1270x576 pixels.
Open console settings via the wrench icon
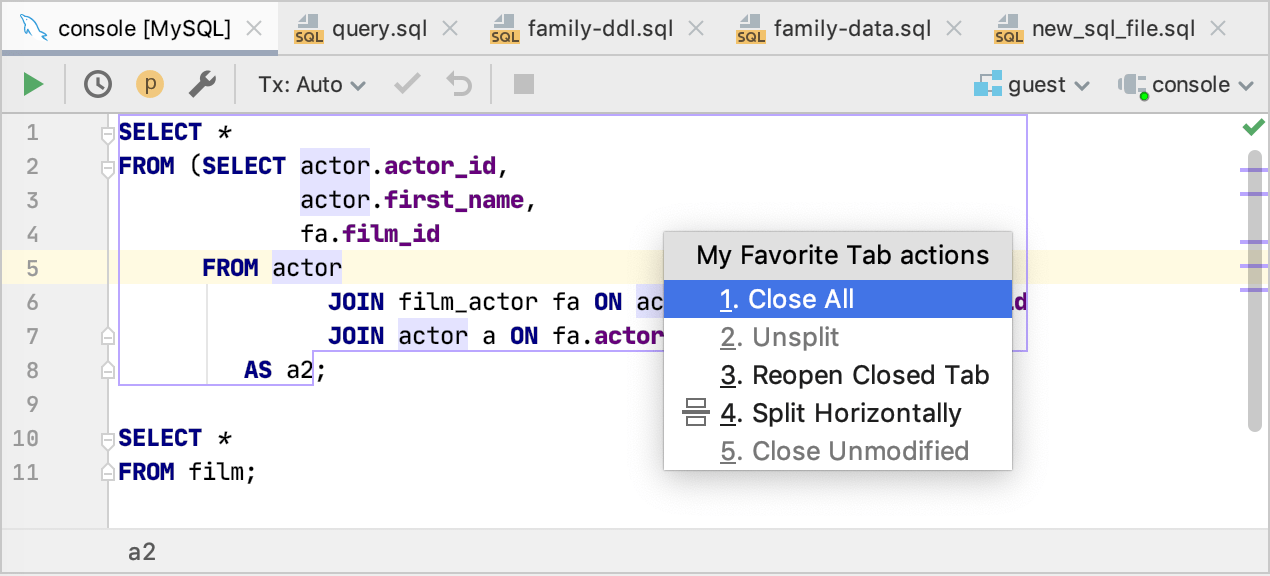pyautogui.click(x=203, y=84)
